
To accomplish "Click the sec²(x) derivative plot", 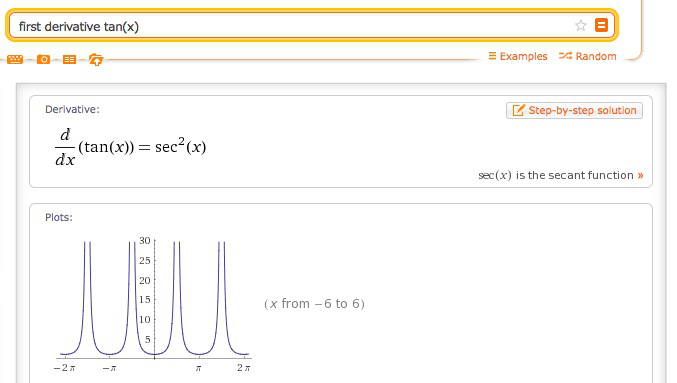I will (x=153, y=304).
